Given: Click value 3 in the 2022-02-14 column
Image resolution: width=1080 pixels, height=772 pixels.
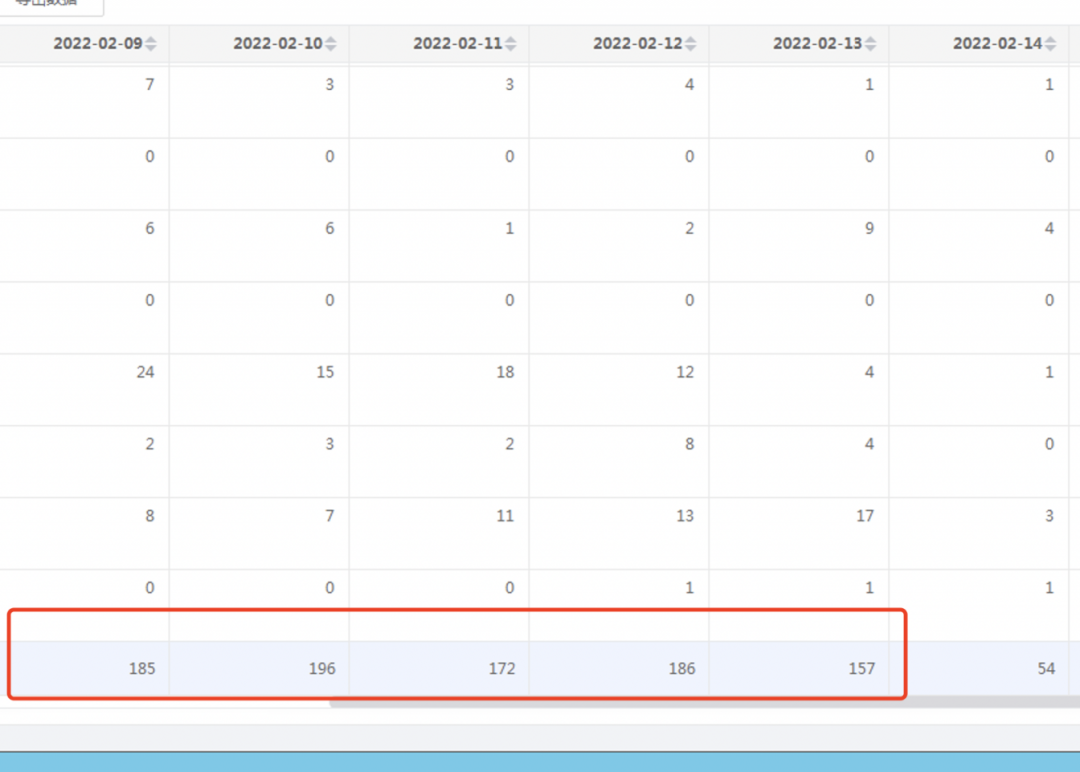Looking at the screenshot, I should 1049,517.
